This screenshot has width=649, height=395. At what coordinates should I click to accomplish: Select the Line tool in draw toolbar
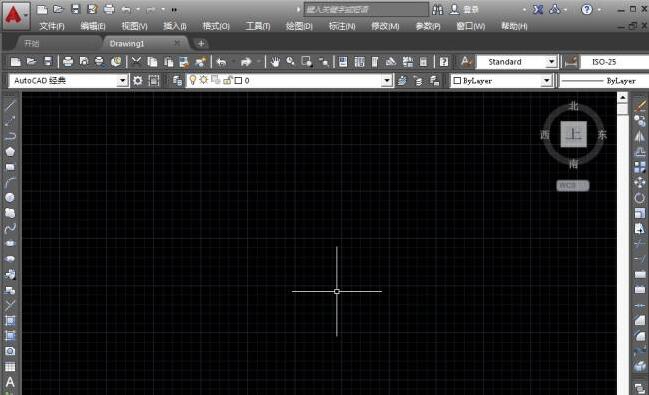click(x=10, y=105)
